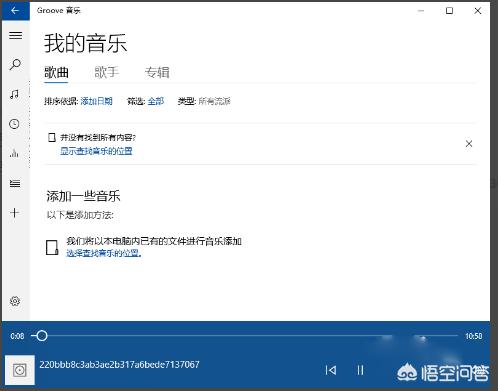The height and width of the screenshot is (391, 498).
Task: Switch to the 歌手 tab
Action: pos(107,72)
